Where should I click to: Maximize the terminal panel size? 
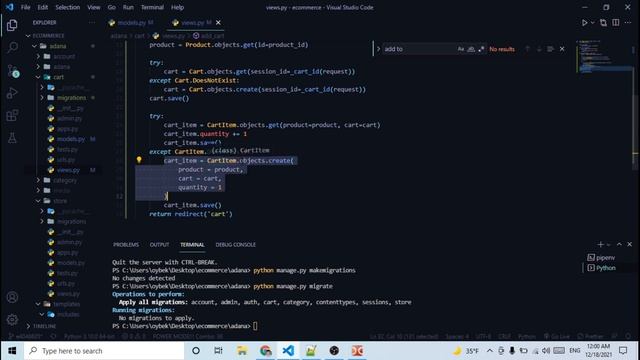[x=619, y=244]
